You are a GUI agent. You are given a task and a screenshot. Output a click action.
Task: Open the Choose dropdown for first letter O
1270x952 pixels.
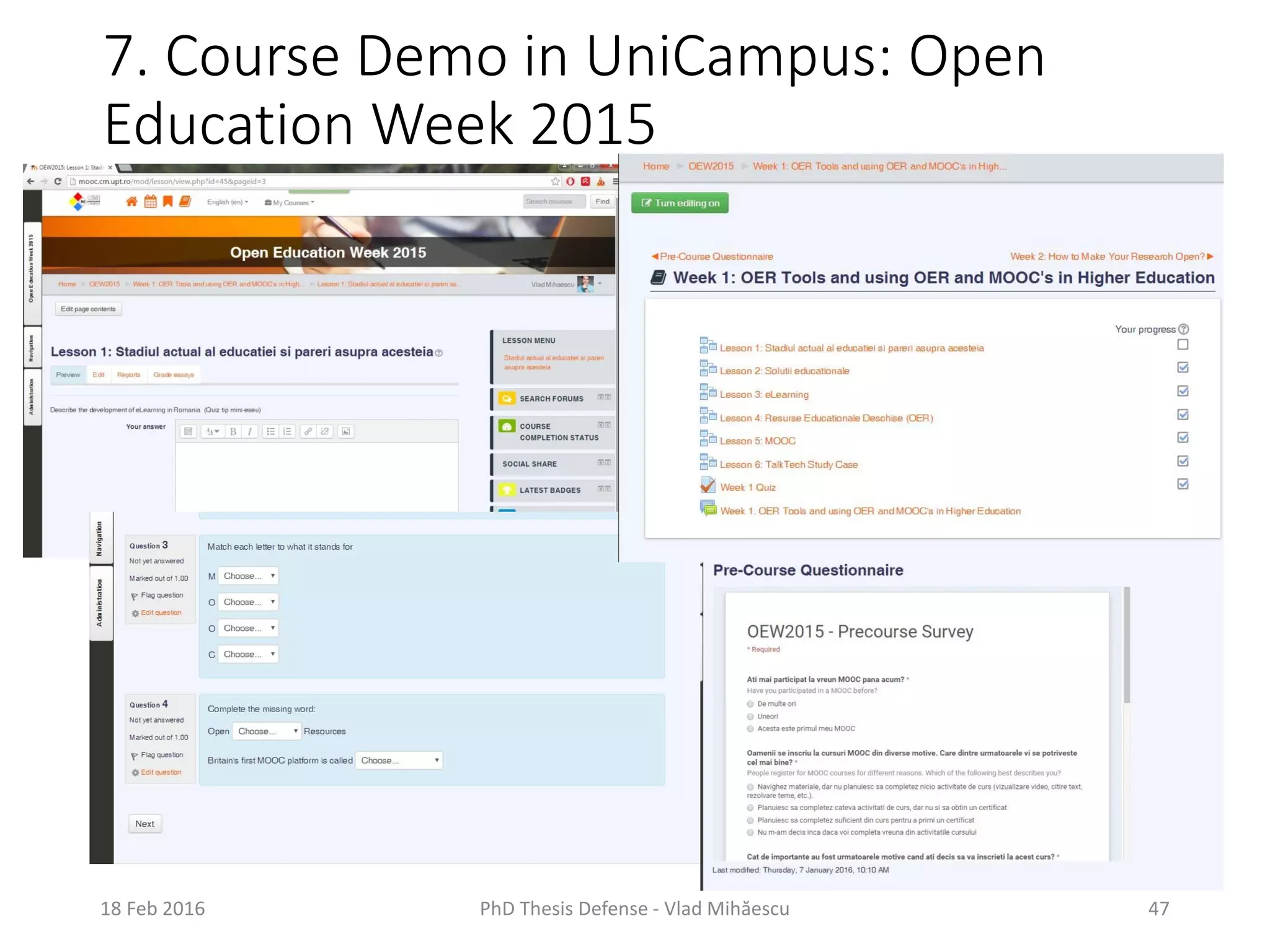click(x=248, y=602)
